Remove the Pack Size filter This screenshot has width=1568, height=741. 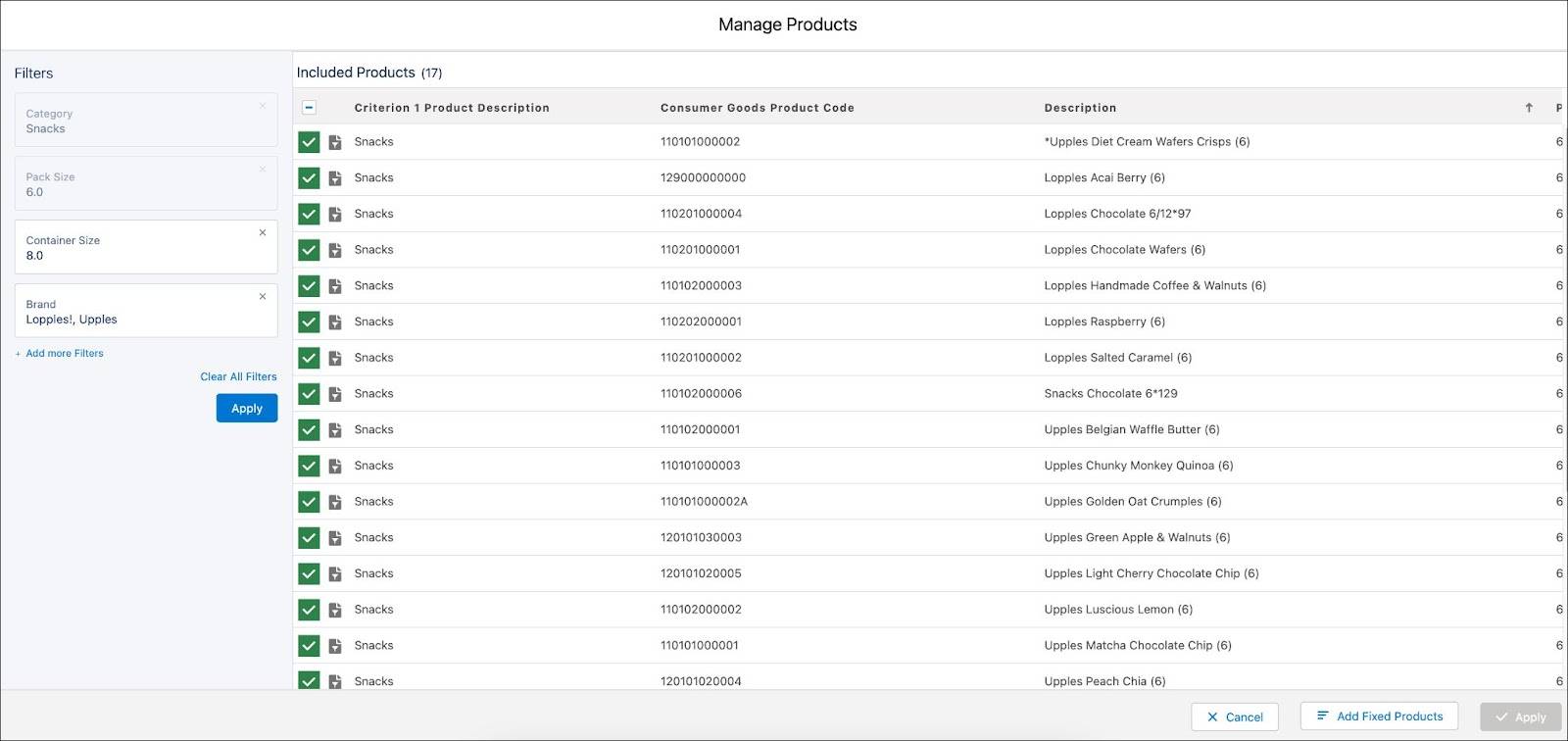[263, 169]
